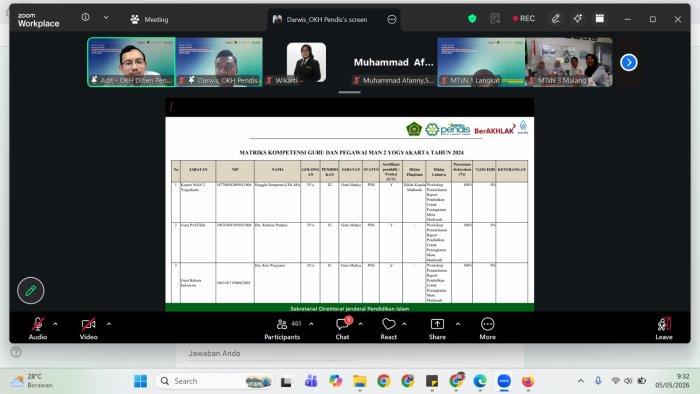The width and height of the screenshot is (700, 394).
Task: Open the More options button
Action: pos(488,328)
